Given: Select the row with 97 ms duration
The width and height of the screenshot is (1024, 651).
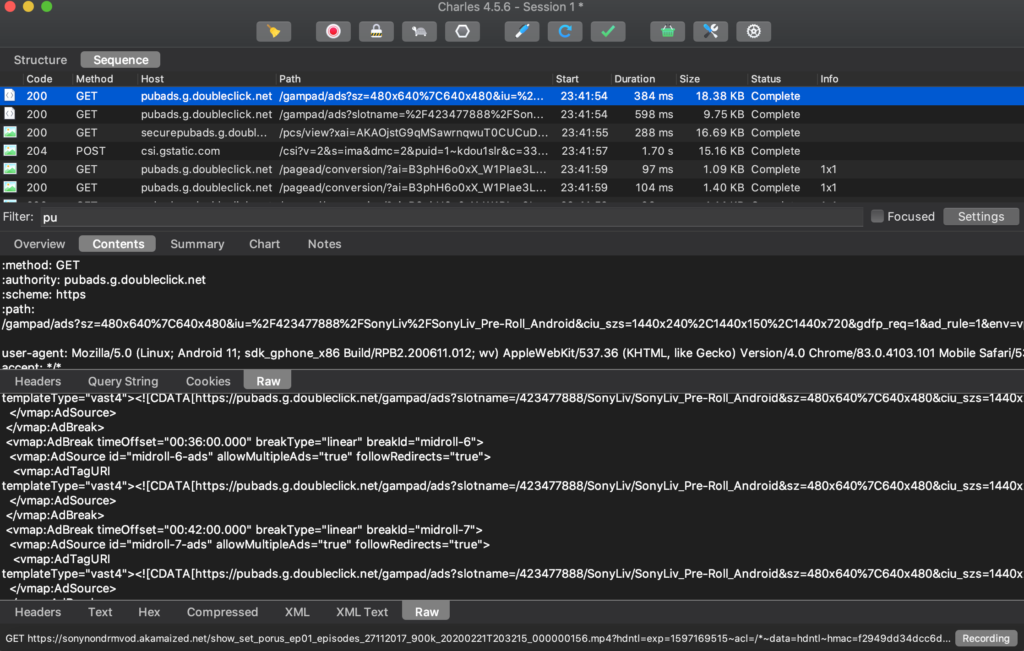Looking at the screenshot, I should (x=512, y=169).
